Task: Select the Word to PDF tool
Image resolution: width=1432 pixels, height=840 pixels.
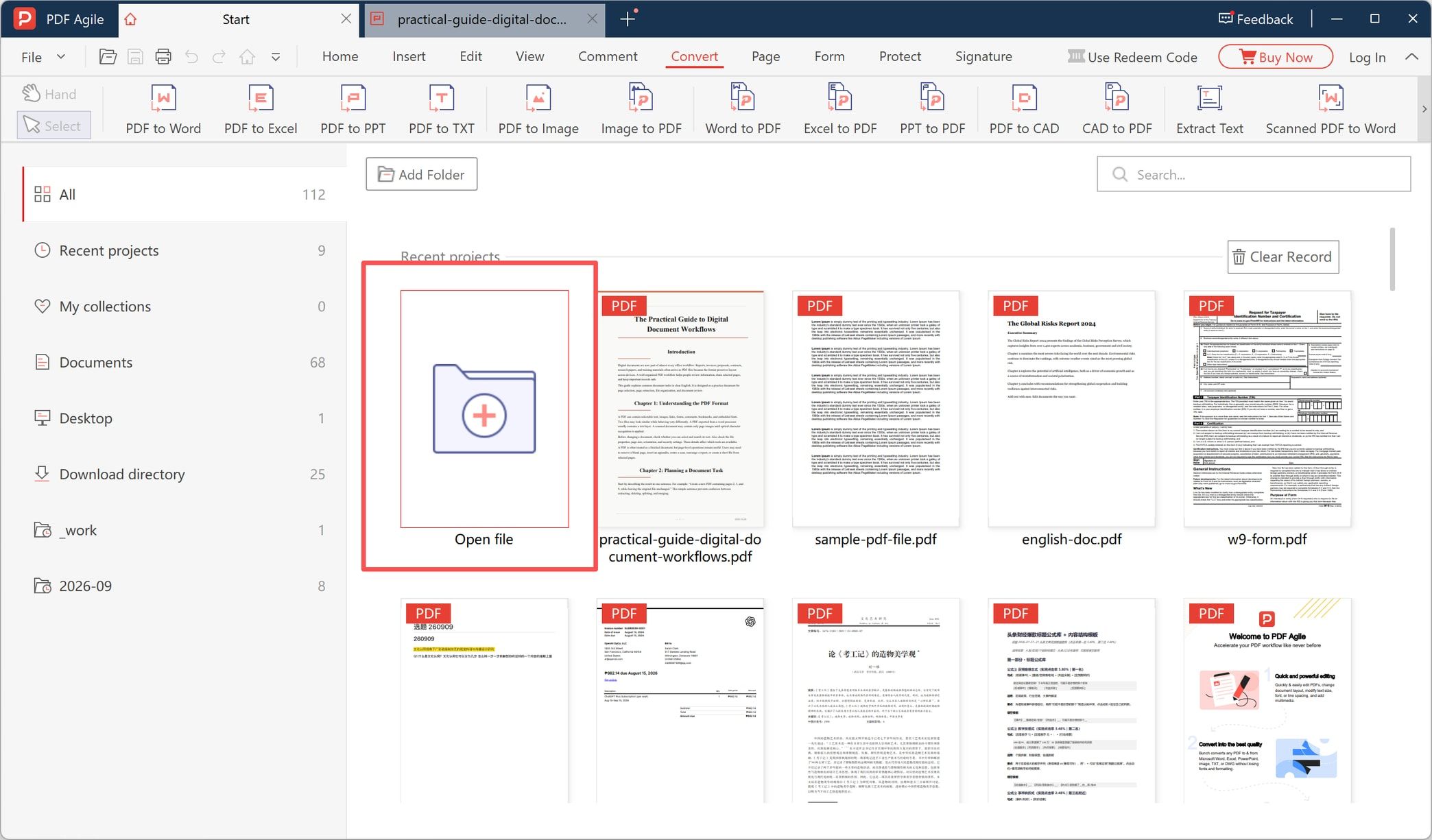Action: (x=743, y=110)
